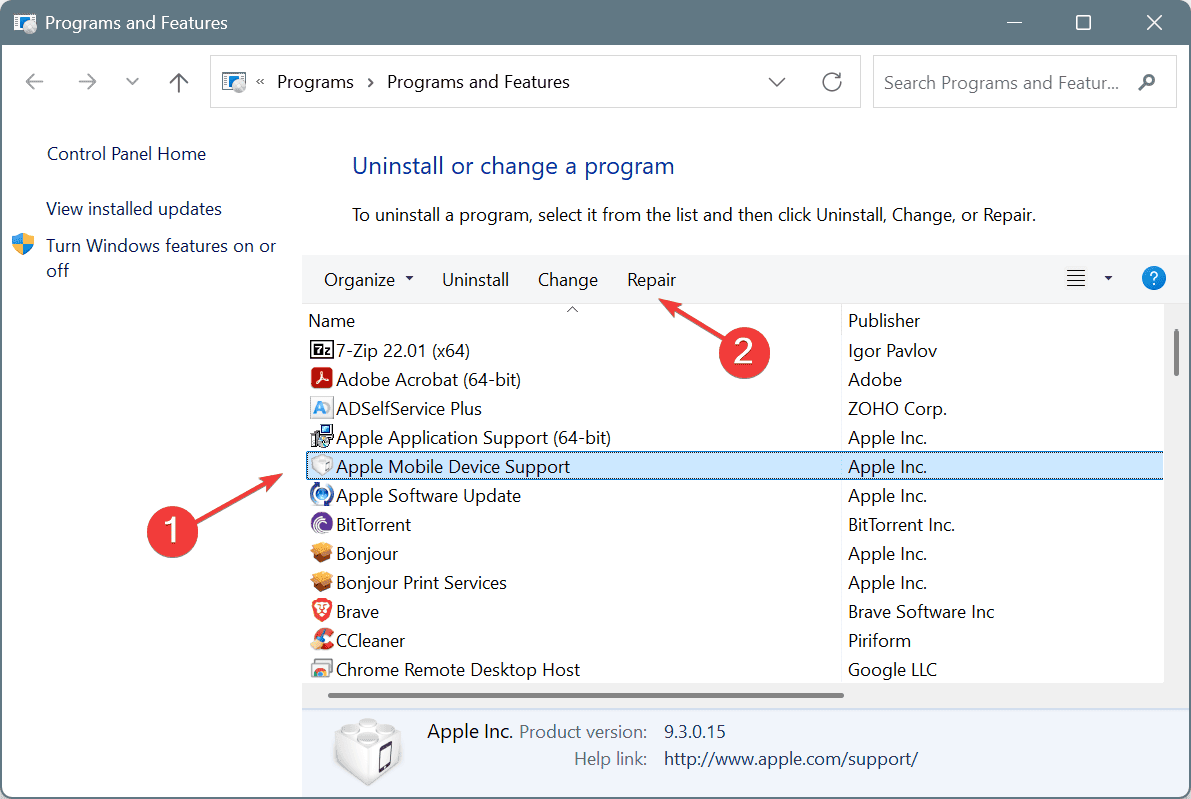Viewport: 1191px width, 799px height.
Task: Click the Bonjour Print Services icon
Action: [322, 582]
